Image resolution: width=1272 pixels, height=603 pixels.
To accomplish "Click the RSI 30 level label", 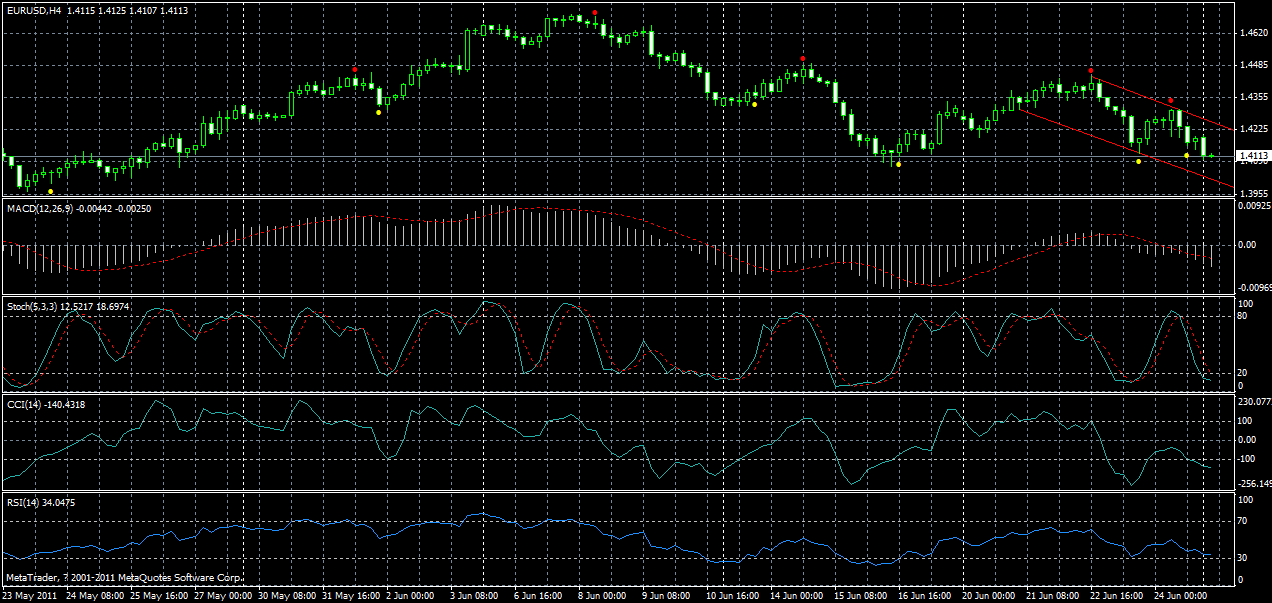I will point(1243,557).
